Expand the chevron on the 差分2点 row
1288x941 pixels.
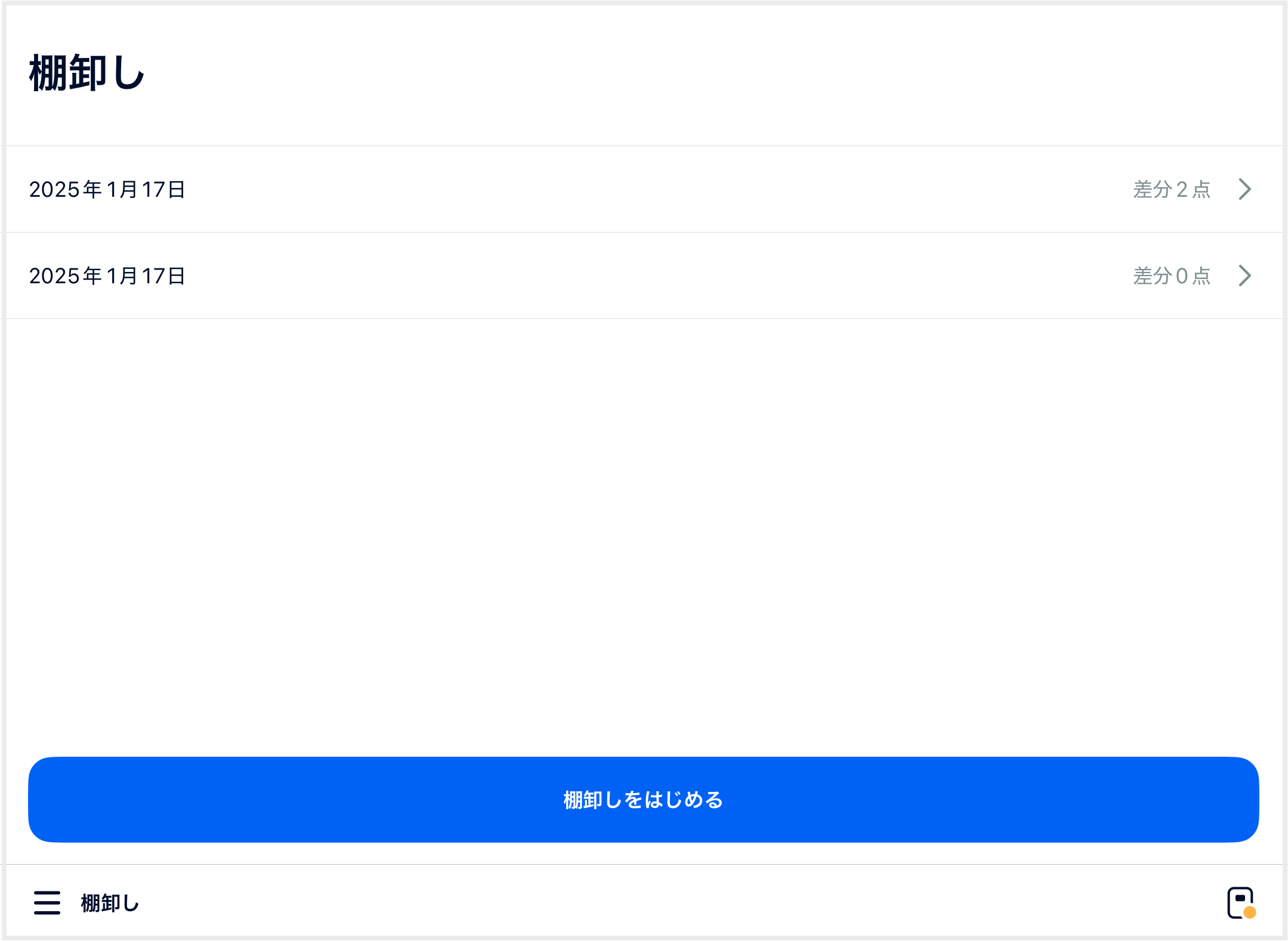click(1244, 189)
